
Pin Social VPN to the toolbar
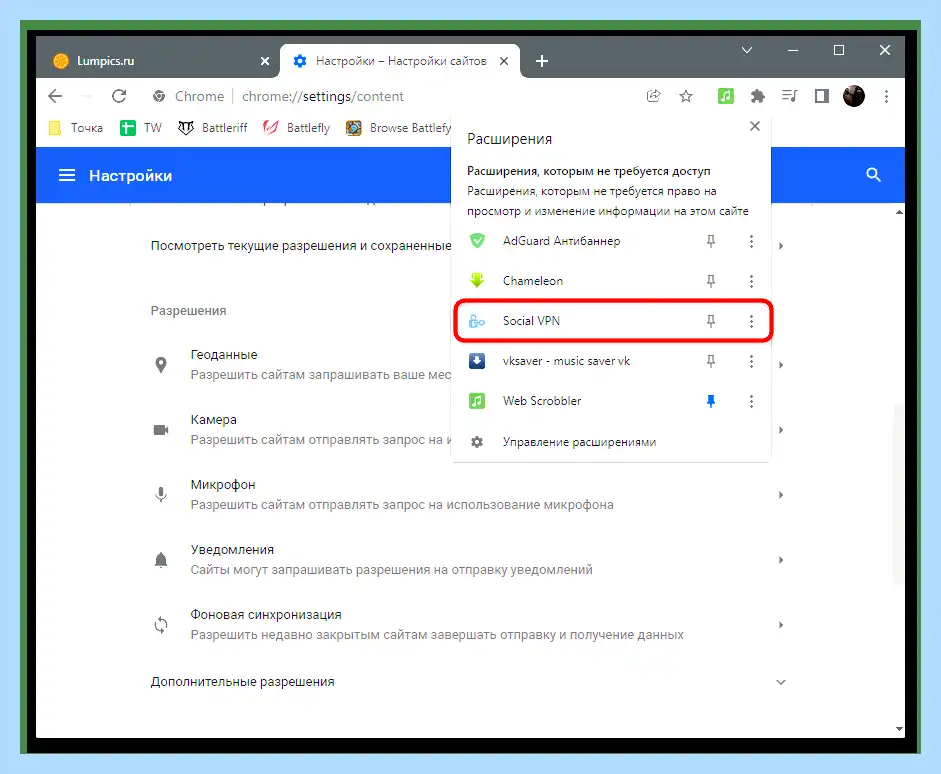[x=711, y=321]
